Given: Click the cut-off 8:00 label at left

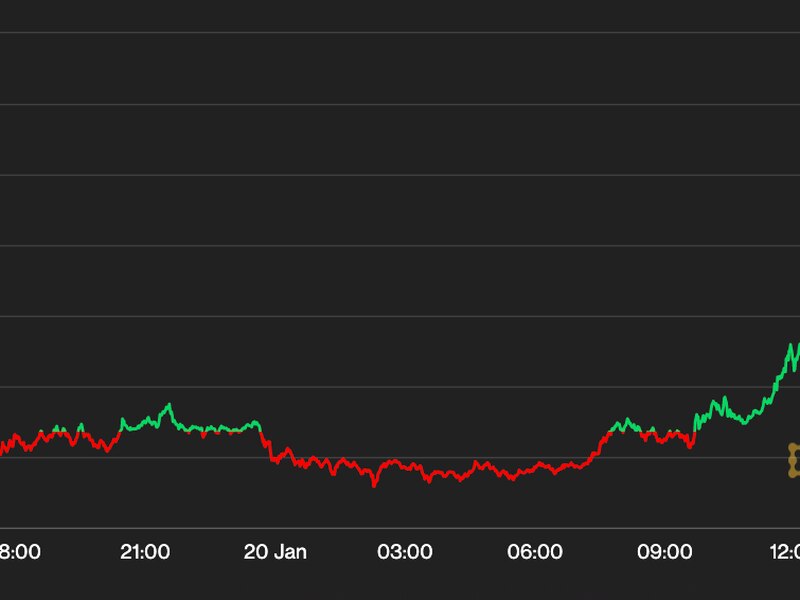Looking at the screenshot, I should [20, 551].
